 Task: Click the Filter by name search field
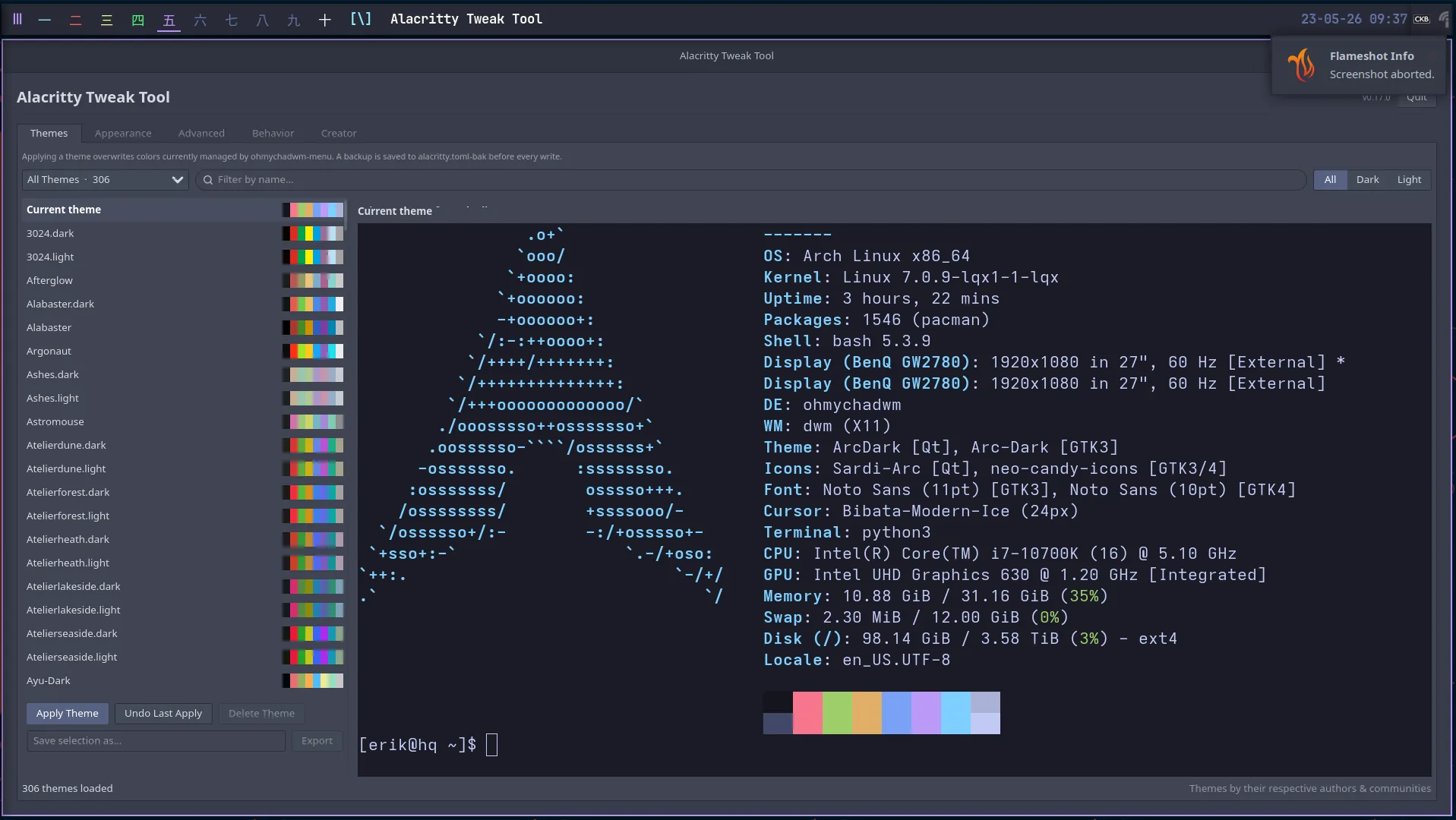pos(751,180)
